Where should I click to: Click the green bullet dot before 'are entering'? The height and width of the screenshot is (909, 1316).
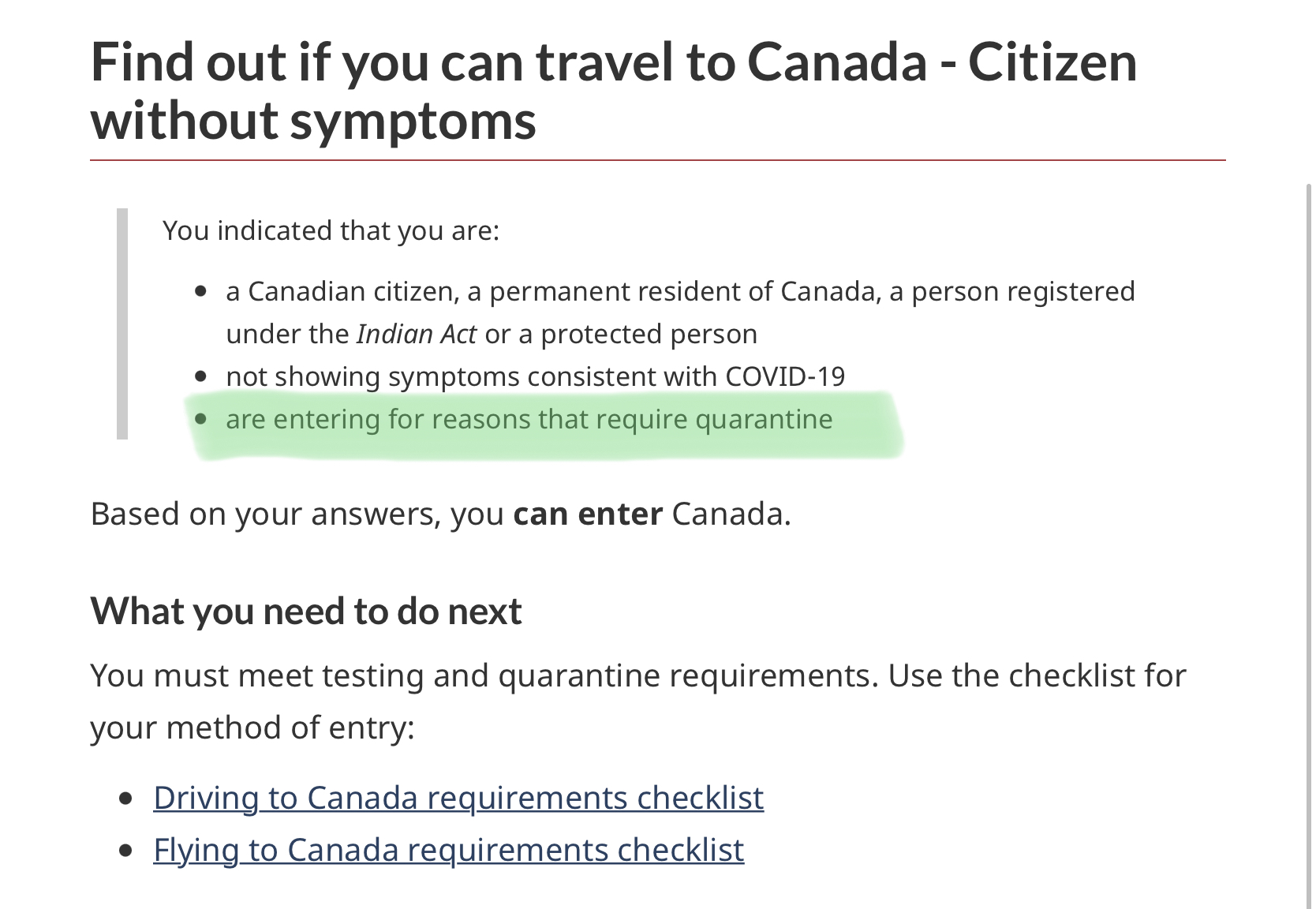[201, 419]
